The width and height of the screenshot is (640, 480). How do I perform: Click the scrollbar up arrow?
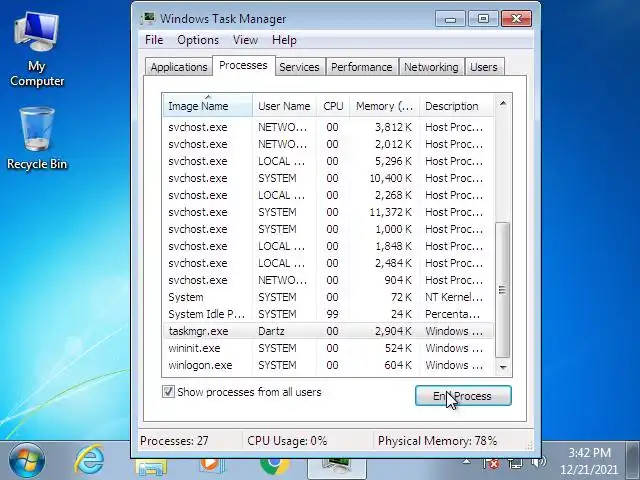click(503, 103)
